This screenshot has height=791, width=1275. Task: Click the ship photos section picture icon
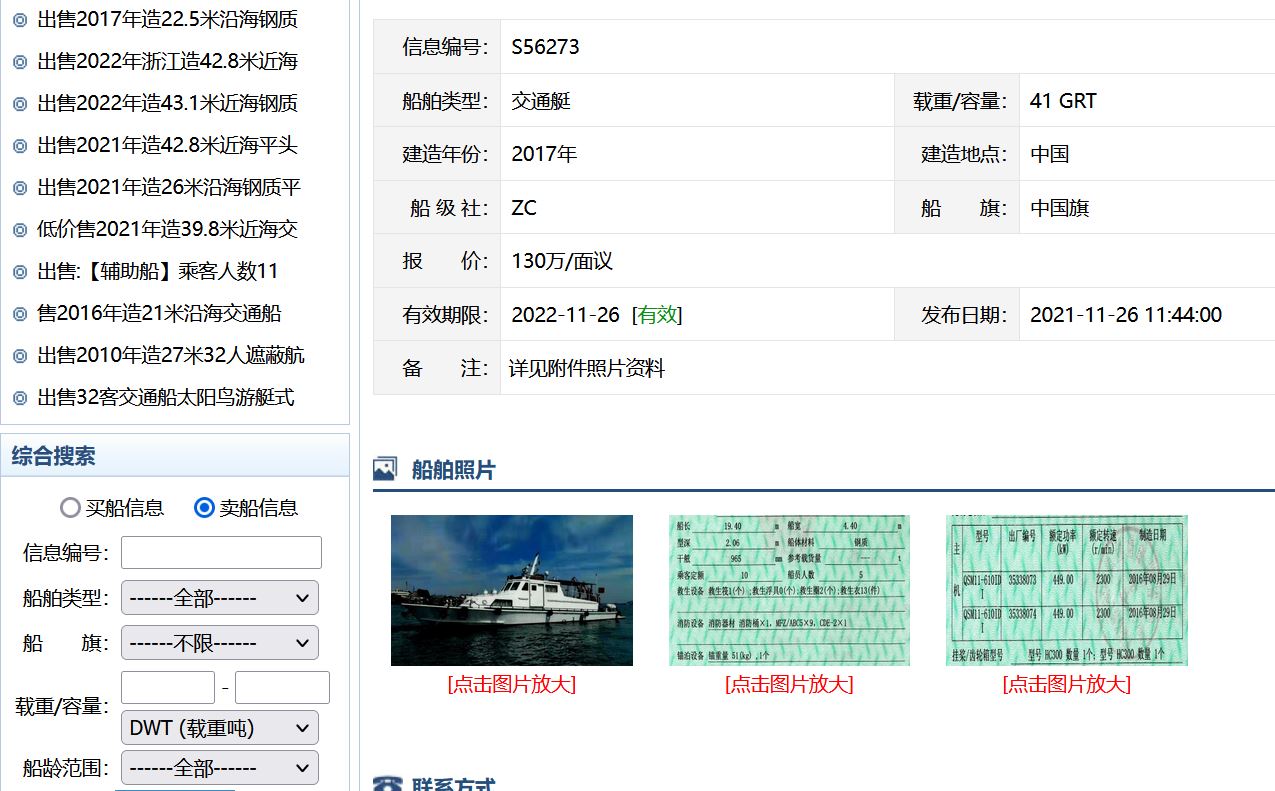point(385,469)
